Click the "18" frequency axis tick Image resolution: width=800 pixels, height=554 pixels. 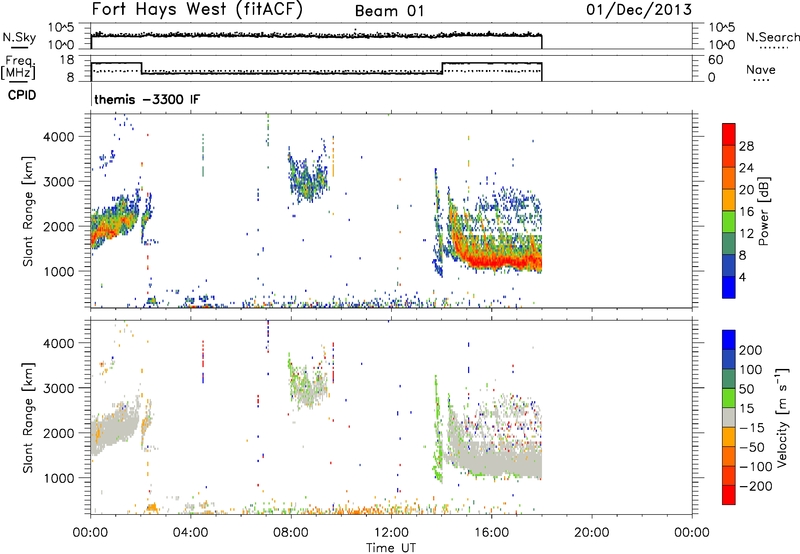pos(67,60)
